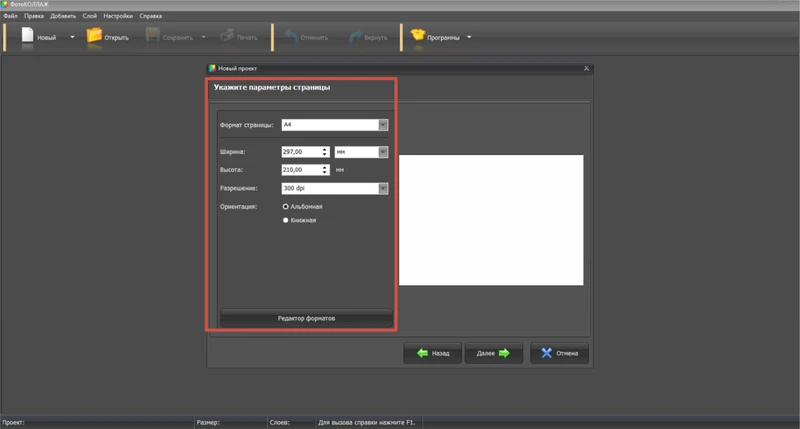Click inside the Высота value field

[x=302, y=170]
